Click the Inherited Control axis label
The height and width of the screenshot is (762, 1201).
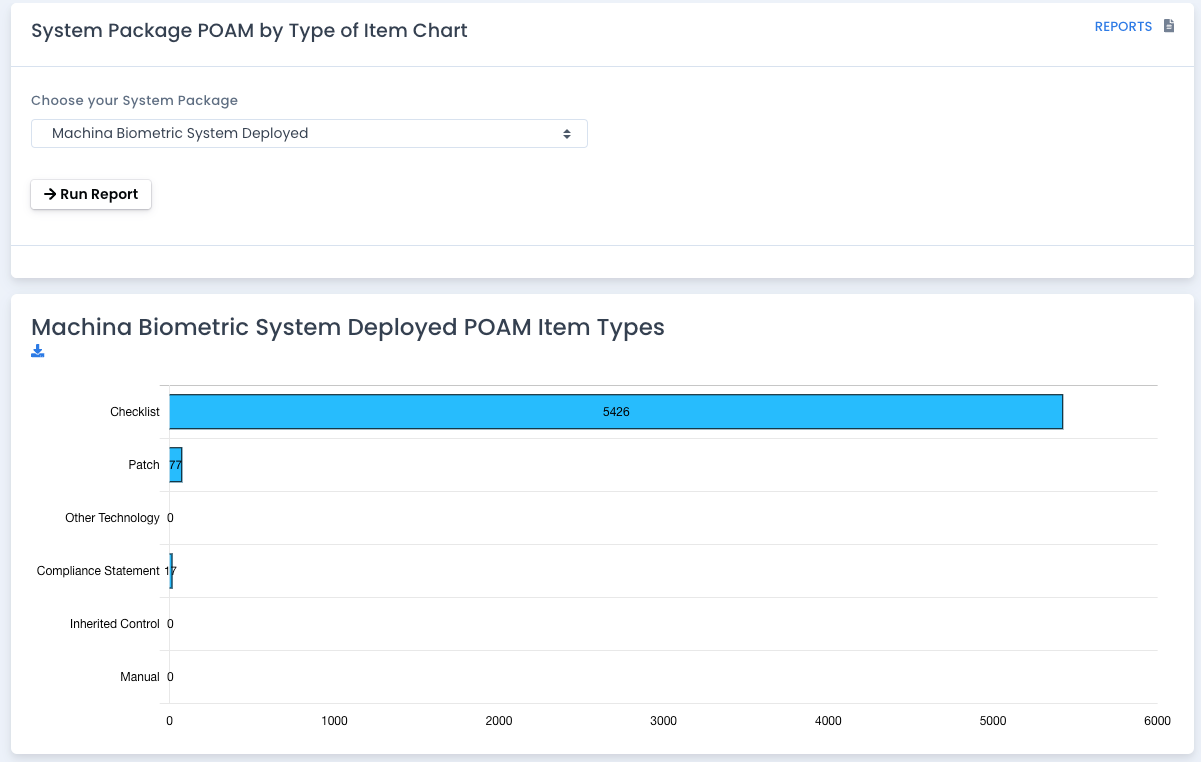click(115, 624)
